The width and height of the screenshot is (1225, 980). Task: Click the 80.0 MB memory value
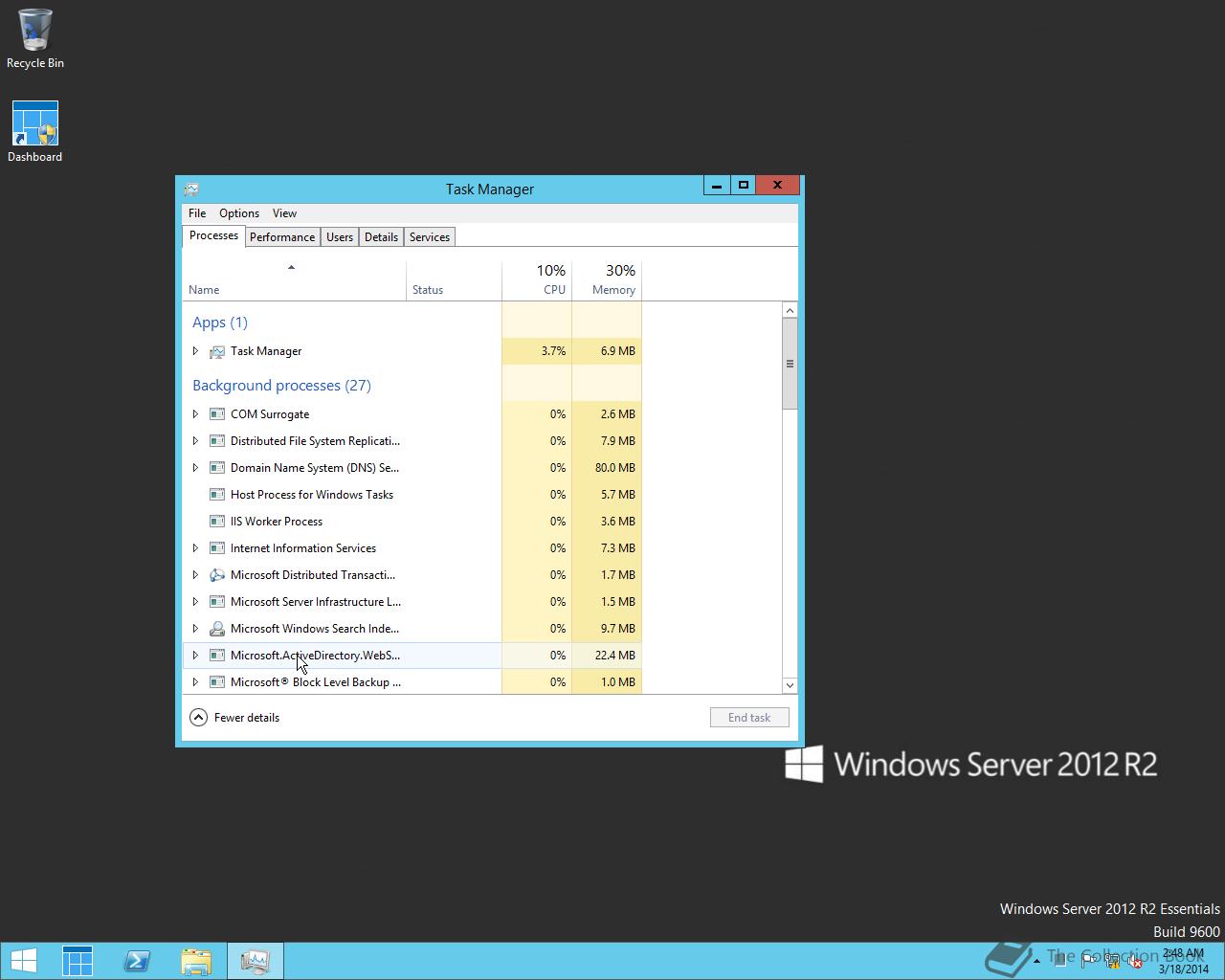point(614,468)
